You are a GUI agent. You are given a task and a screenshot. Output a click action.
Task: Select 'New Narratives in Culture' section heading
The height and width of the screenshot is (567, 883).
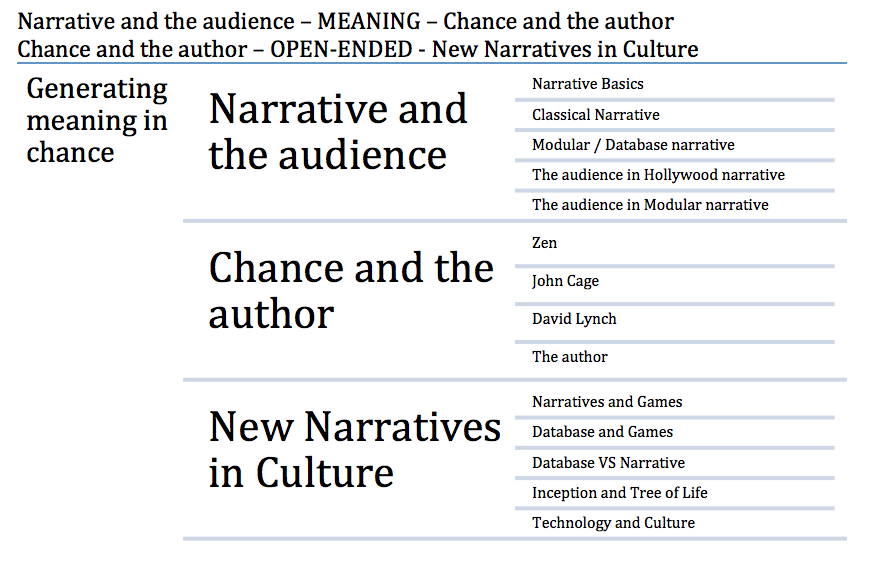[354, 449]
